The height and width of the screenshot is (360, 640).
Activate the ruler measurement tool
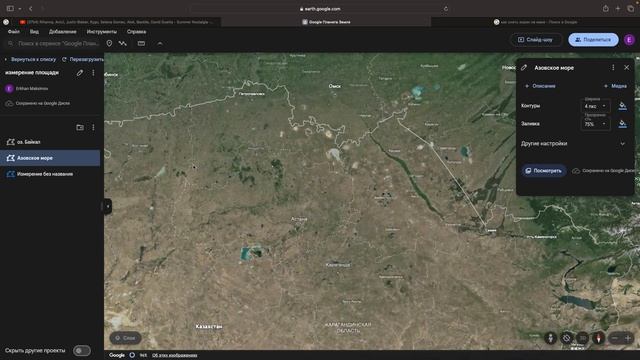(141, 43)
